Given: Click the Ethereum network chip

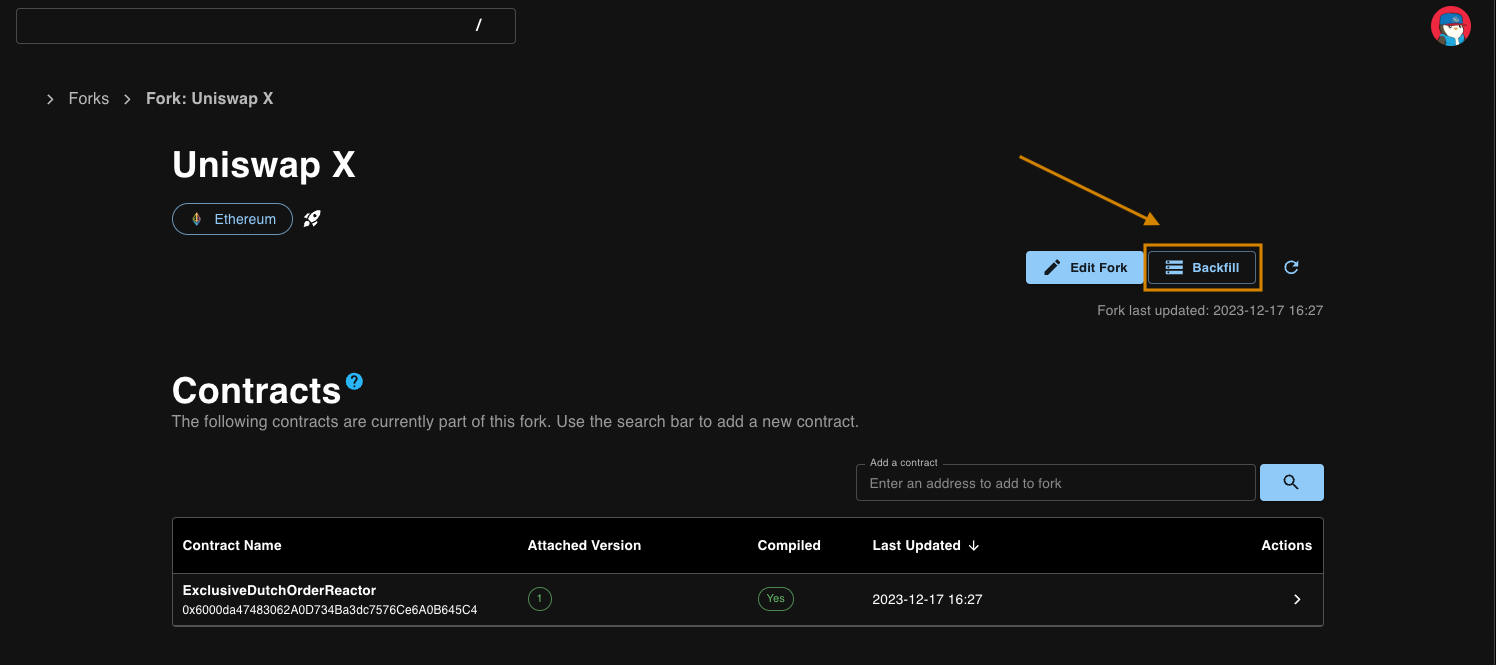Looking at the screenshot, I should [x=232, y=219].
